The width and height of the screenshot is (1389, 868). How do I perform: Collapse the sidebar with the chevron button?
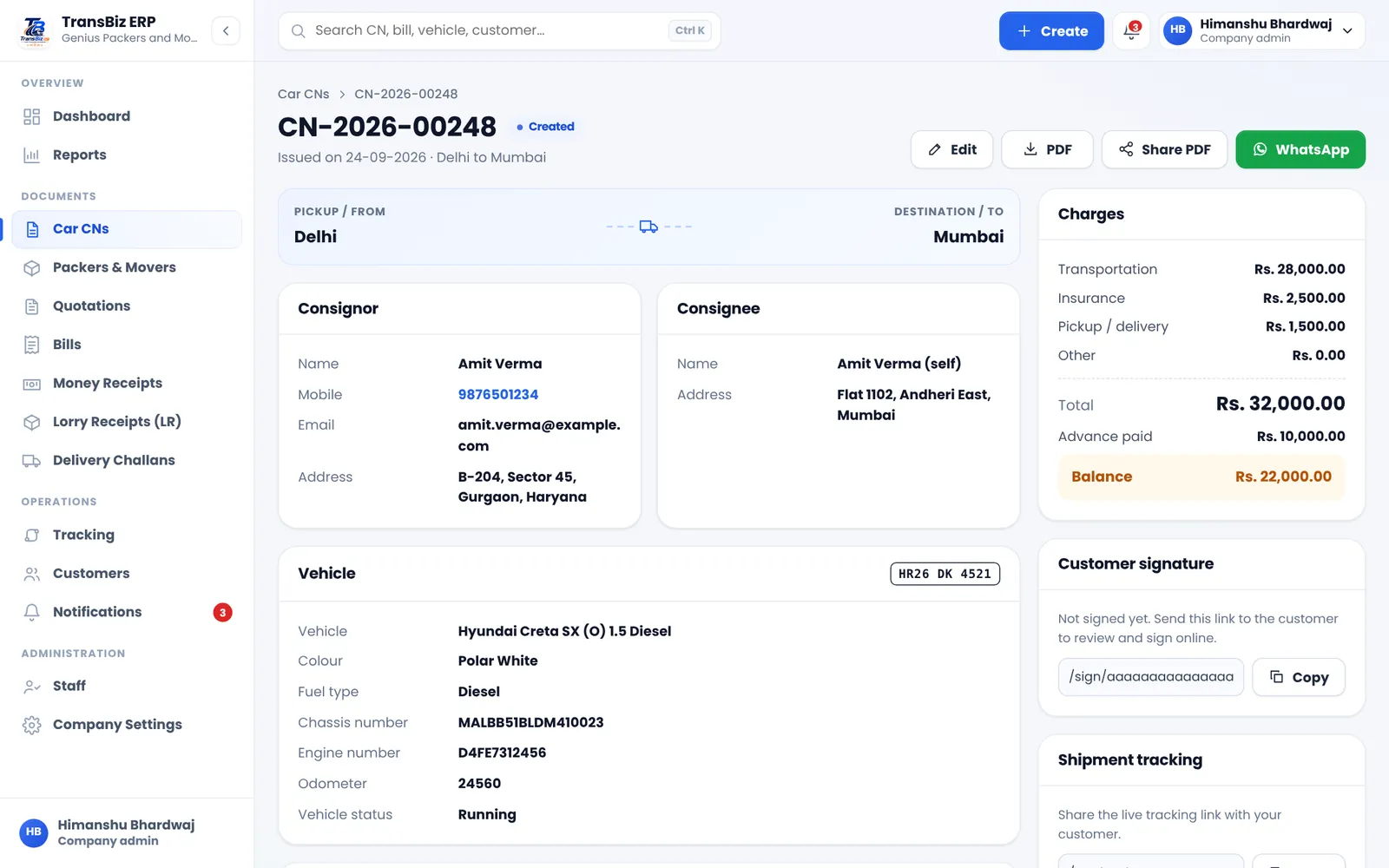[x=226, y=30]
